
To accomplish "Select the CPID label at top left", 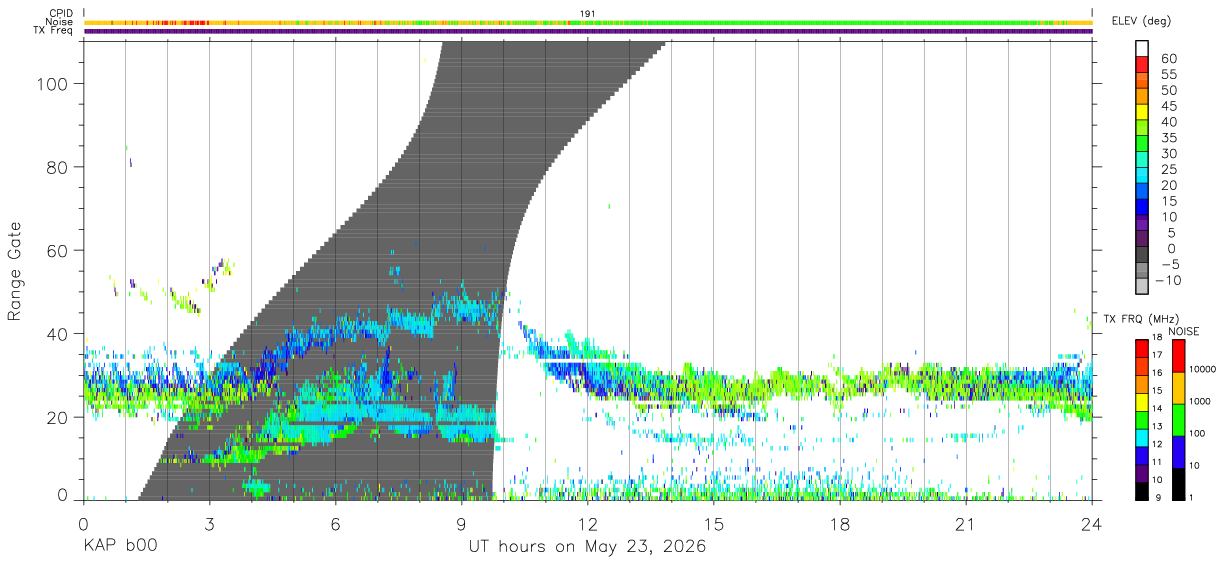I will click(62, 14).
